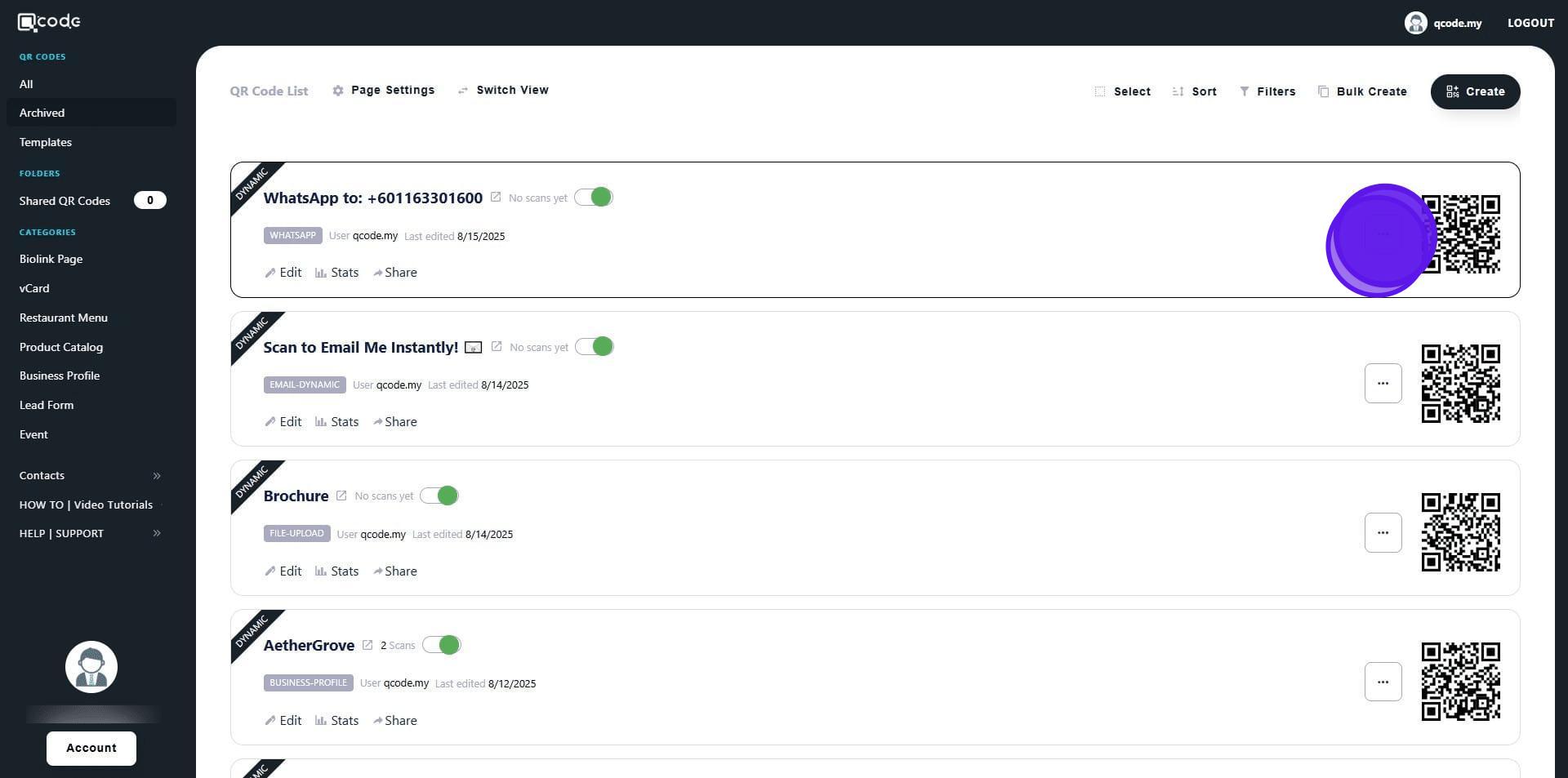Open external link icon next to Brochure
This screenshot has height=778, width=1568.
coord(341,496)
